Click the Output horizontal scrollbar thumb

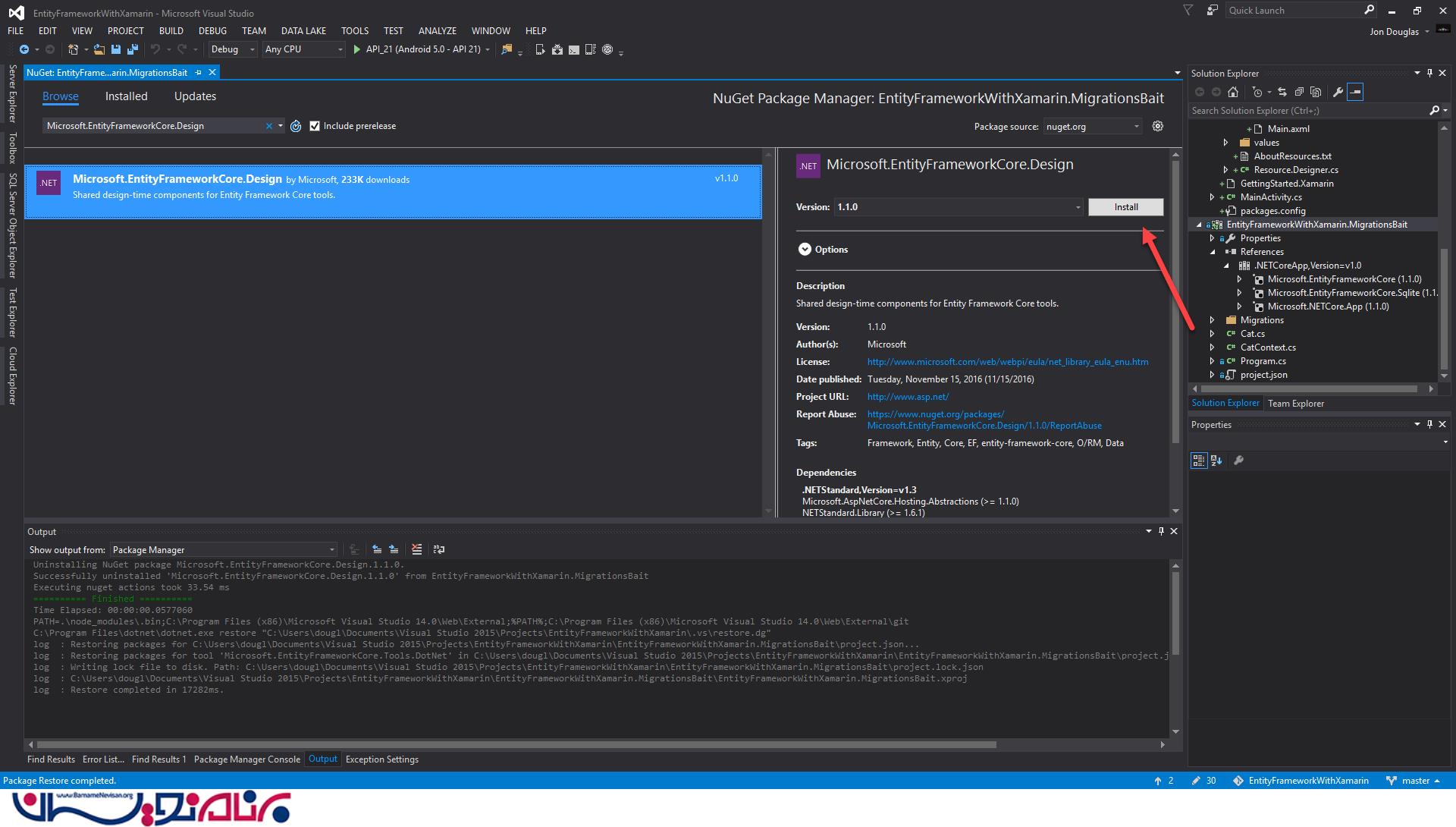(x=516, y=745)
